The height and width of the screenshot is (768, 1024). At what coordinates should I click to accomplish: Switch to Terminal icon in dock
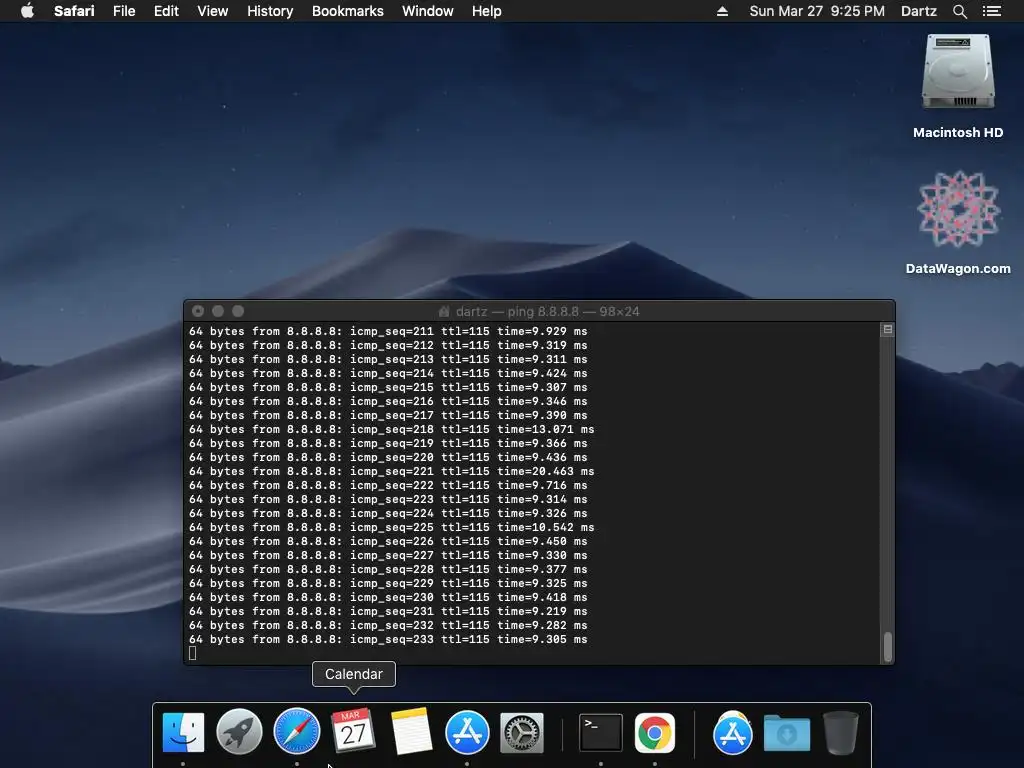600,732
